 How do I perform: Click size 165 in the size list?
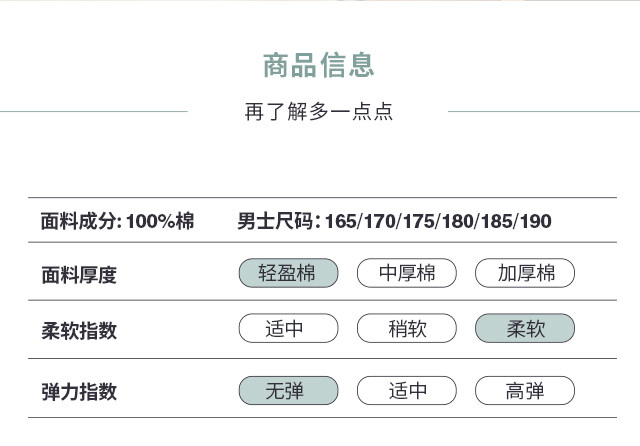point(341,221)
